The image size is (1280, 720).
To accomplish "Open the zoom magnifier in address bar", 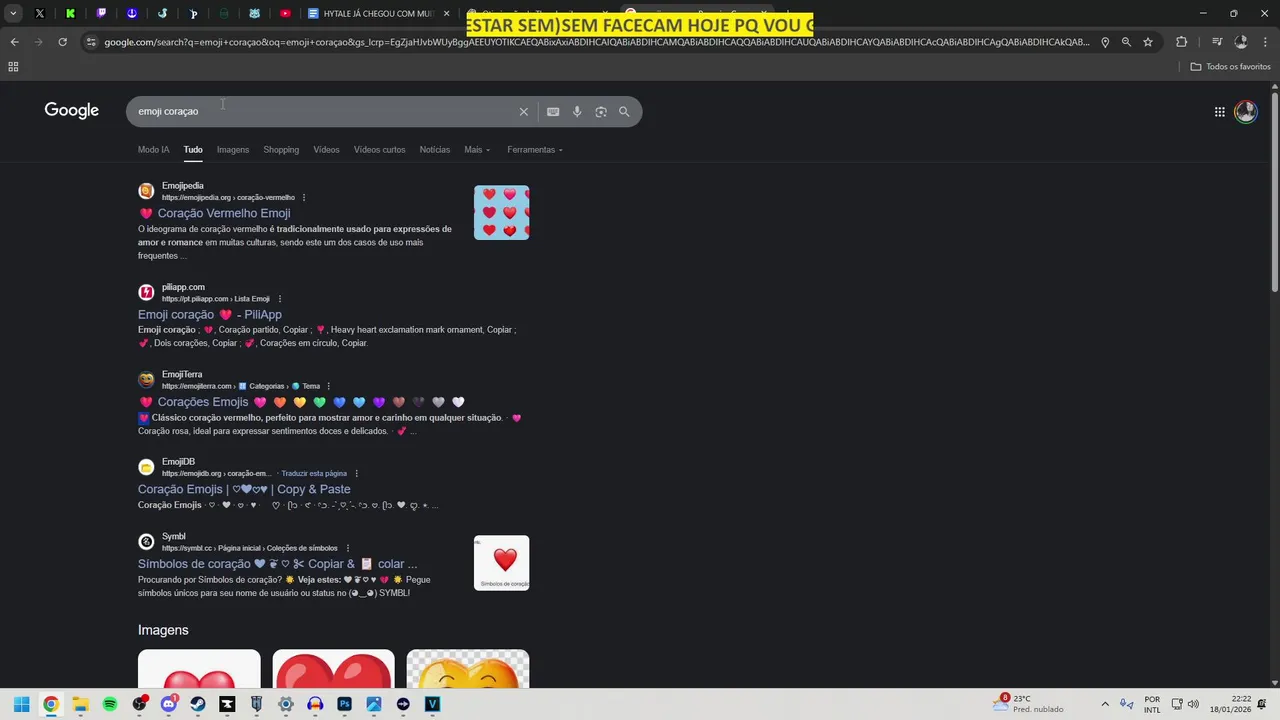I will coord(1126,42).
